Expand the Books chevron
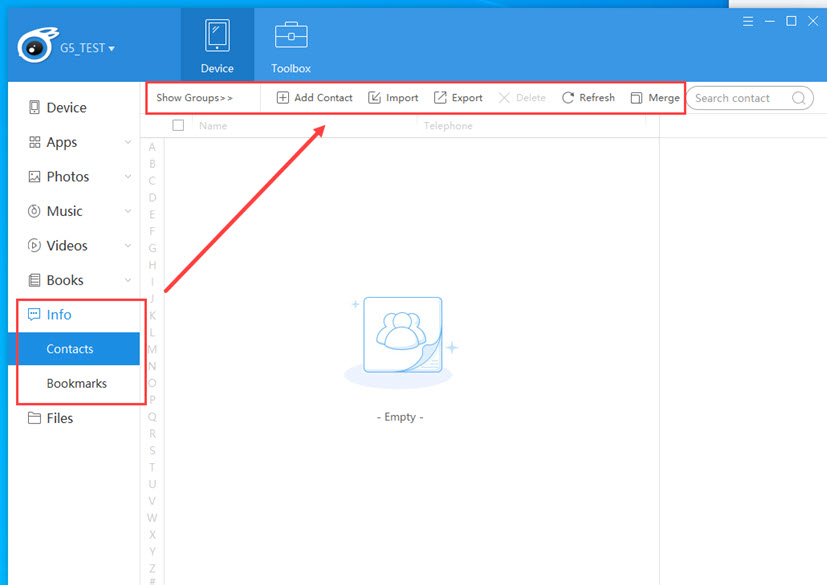The image size is (827, 585). pos(128,280)
